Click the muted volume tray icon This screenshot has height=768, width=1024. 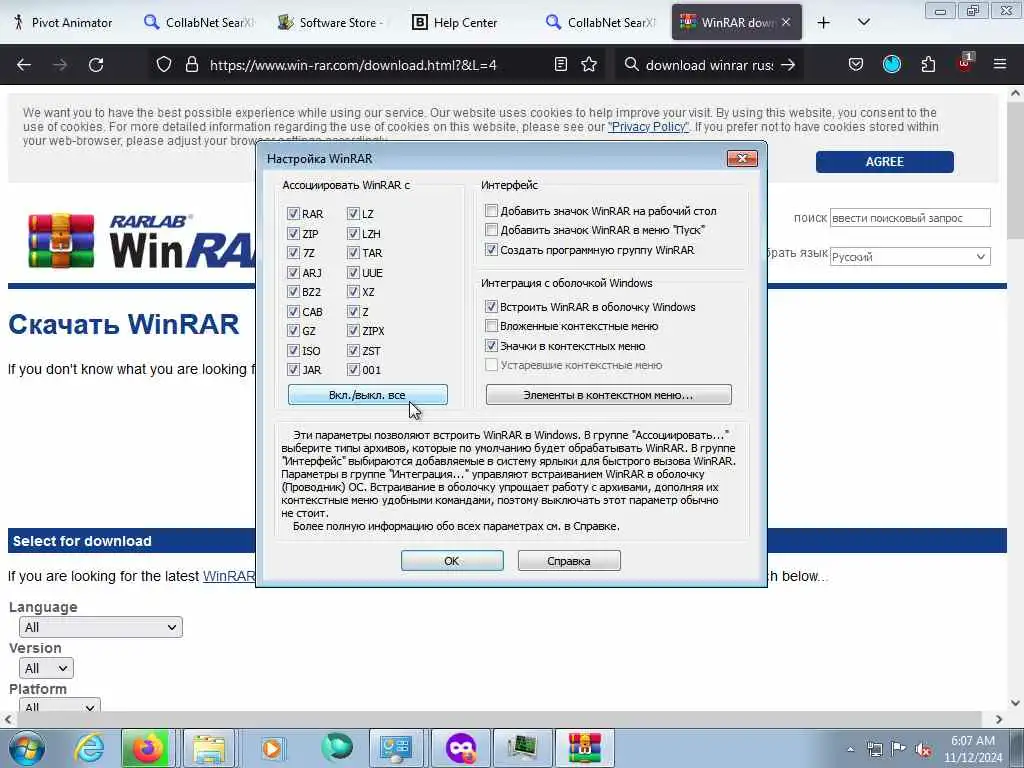coord(923,749)
